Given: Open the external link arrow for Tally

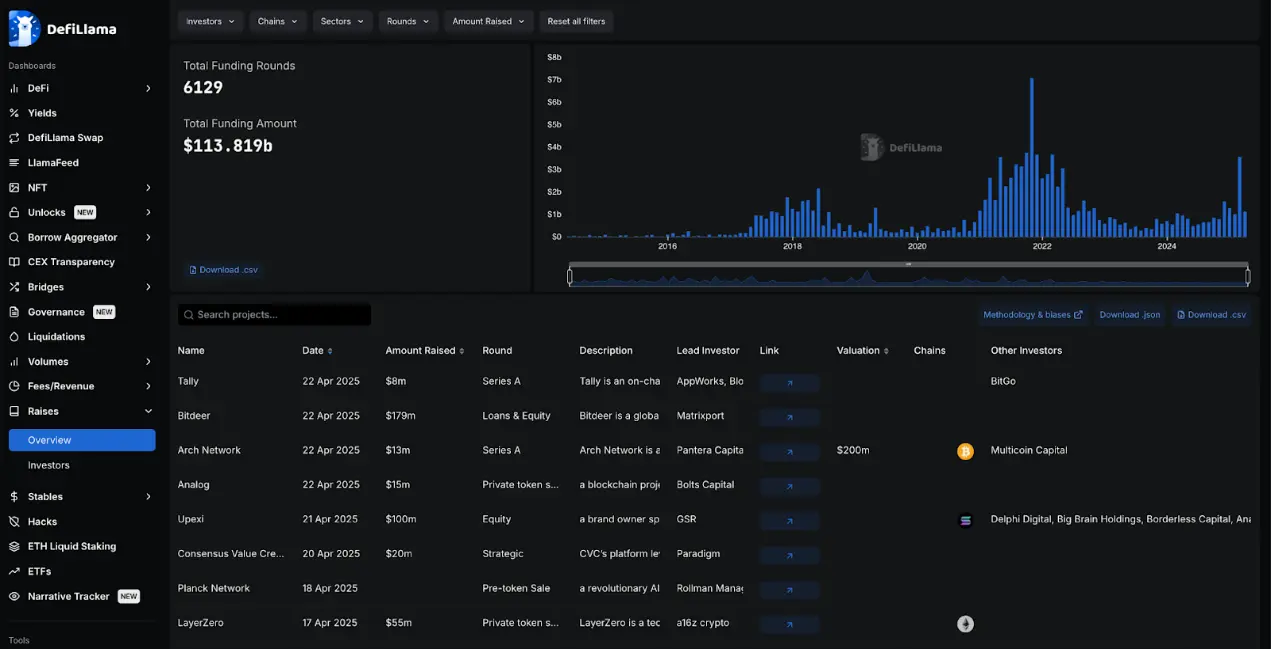Looking at the screenshot, I should (x=789, y=383).
